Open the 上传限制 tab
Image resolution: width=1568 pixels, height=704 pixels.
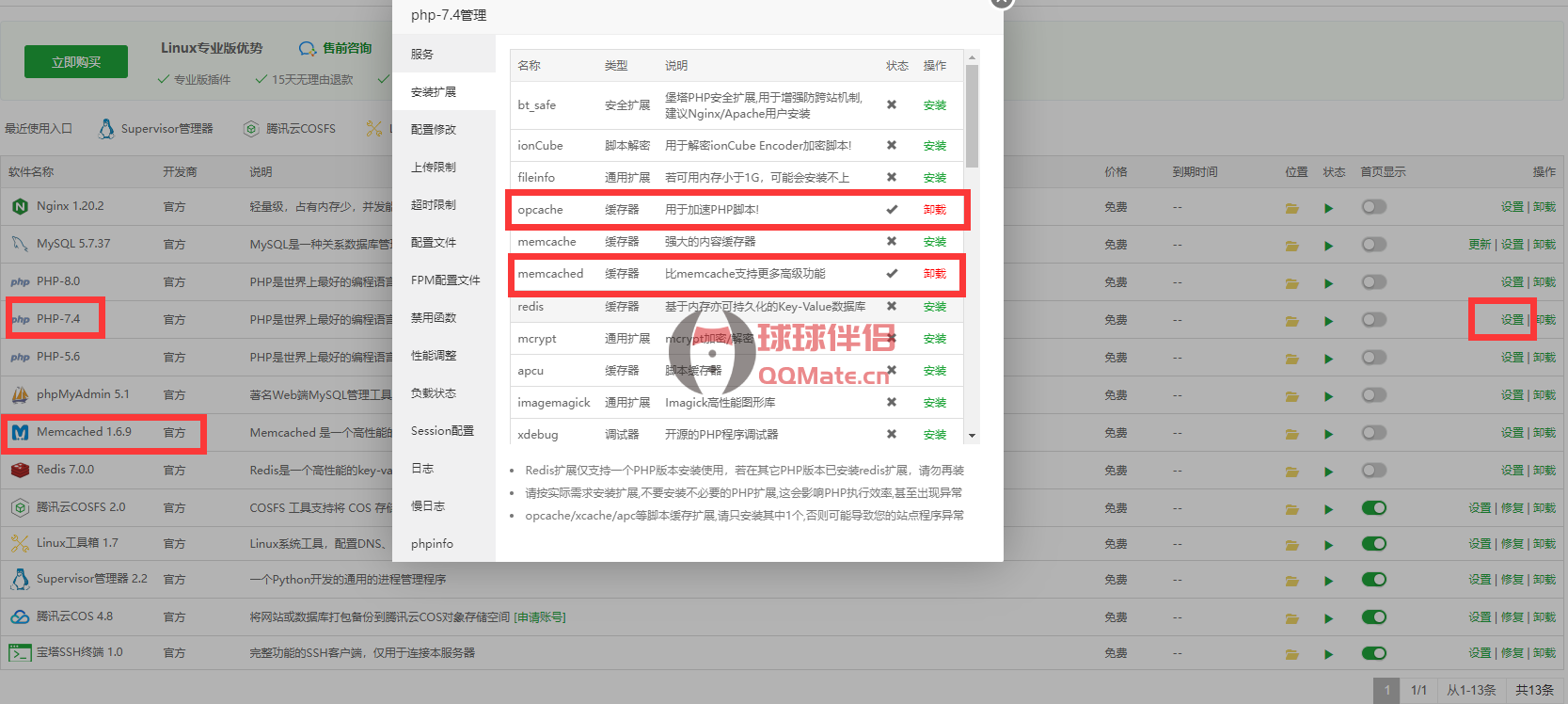[x=444, y=167]
